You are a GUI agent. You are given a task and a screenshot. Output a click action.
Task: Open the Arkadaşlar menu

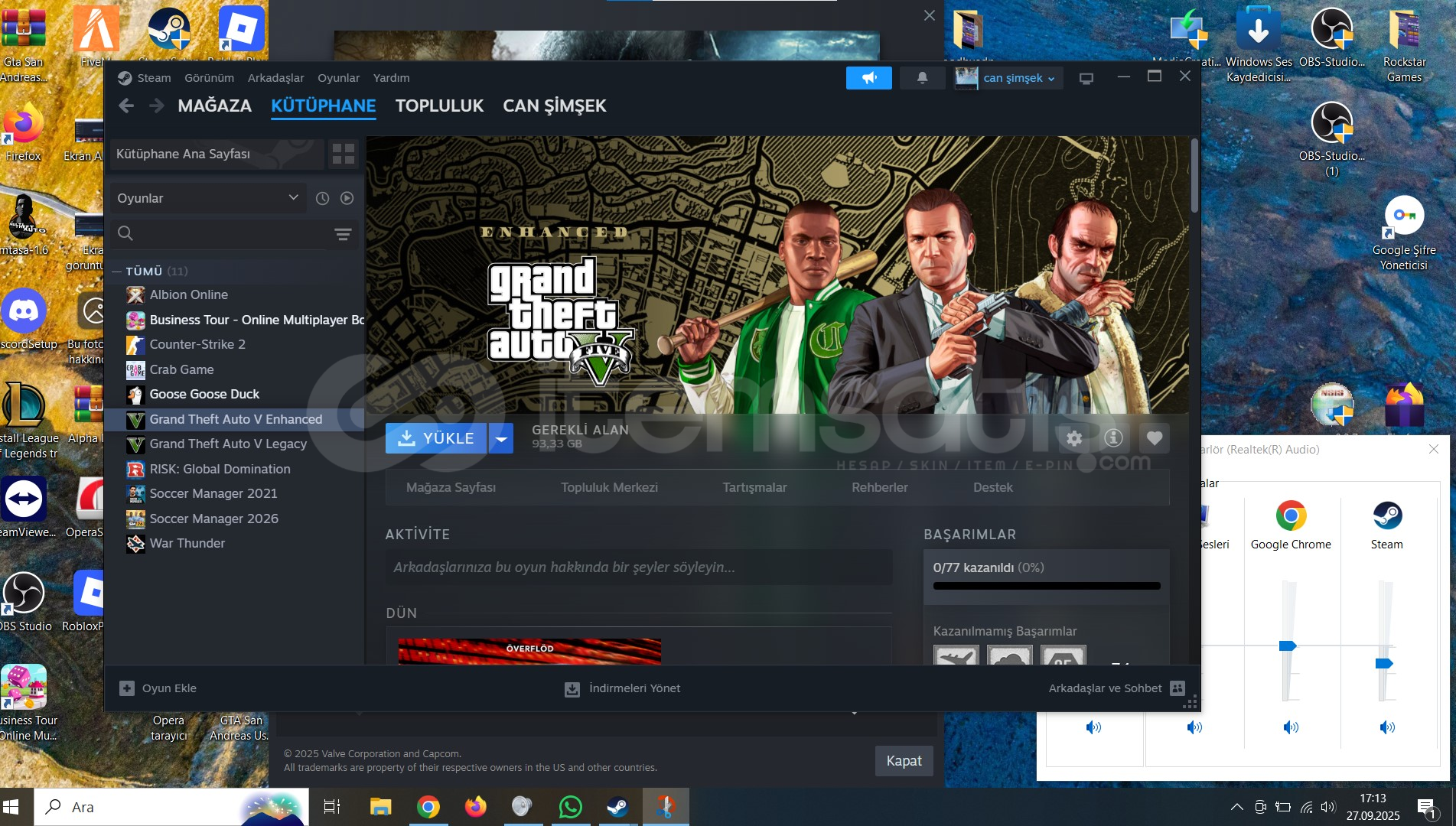(275, 78)
